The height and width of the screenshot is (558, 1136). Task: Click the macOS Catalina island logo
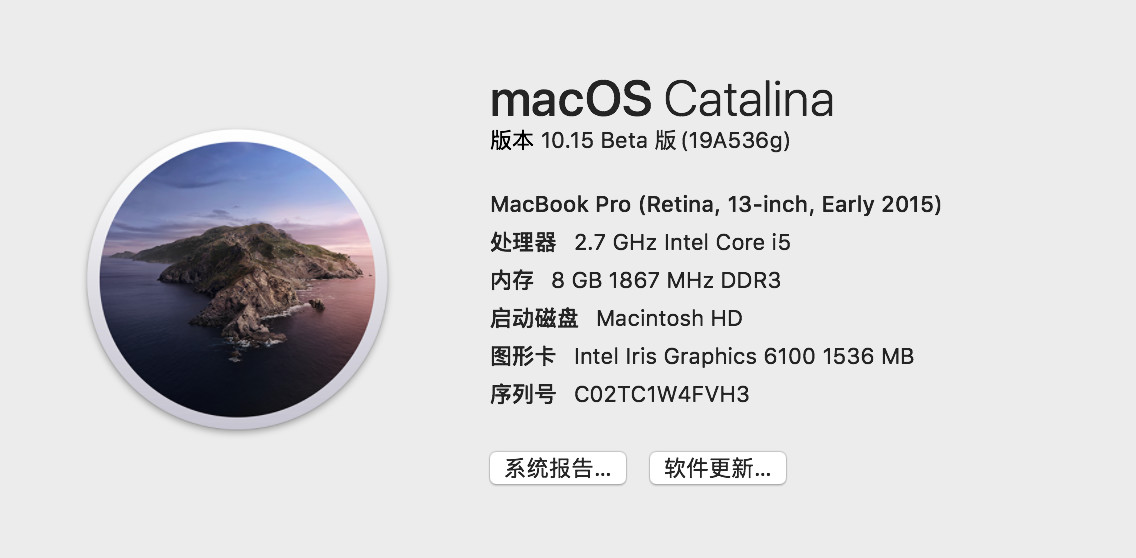(x=238, y=279)
